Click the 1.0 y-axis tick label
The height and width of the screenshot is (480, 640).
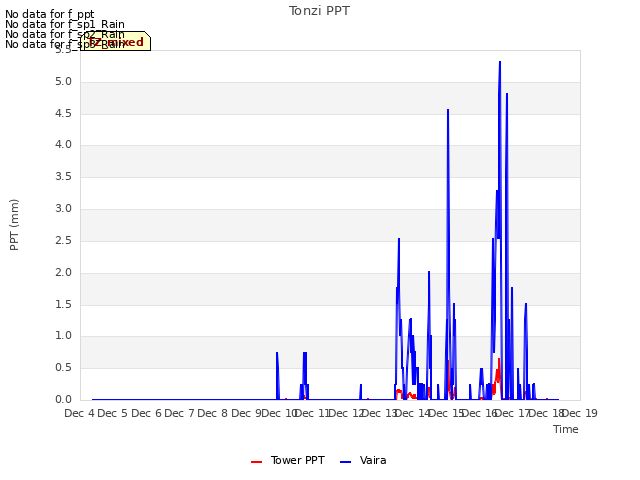(x=63, y=336)
